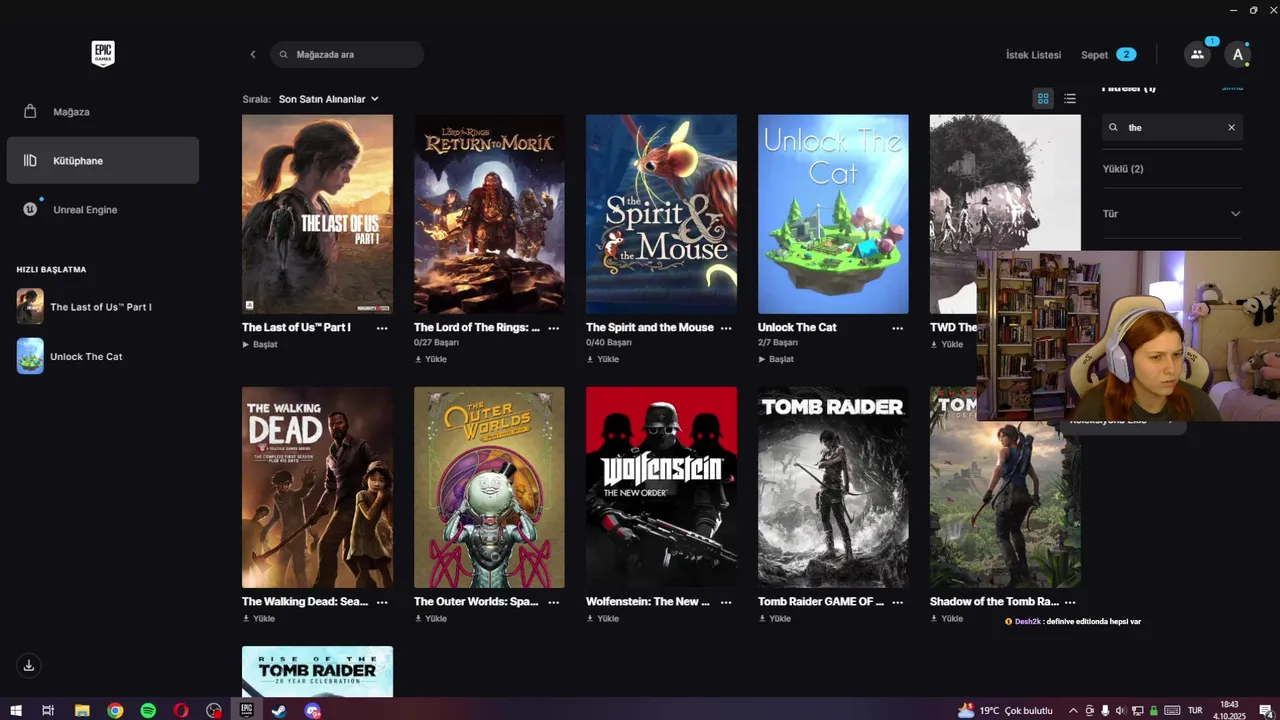1280x720 pixels.
Task: Switch to list view
Action: (1070, 98)
